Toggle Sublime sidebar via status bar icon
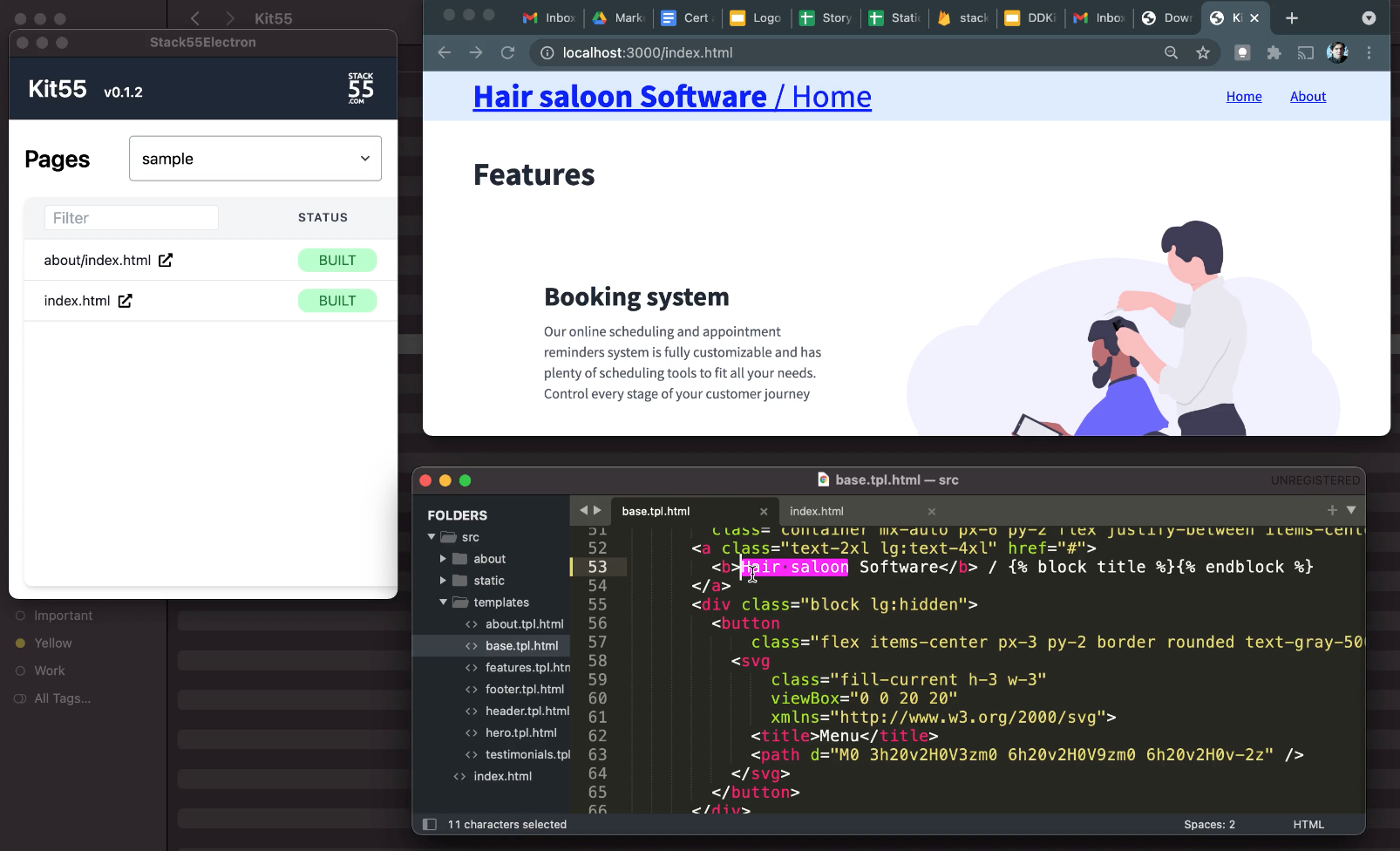 [x=429, y=824]
